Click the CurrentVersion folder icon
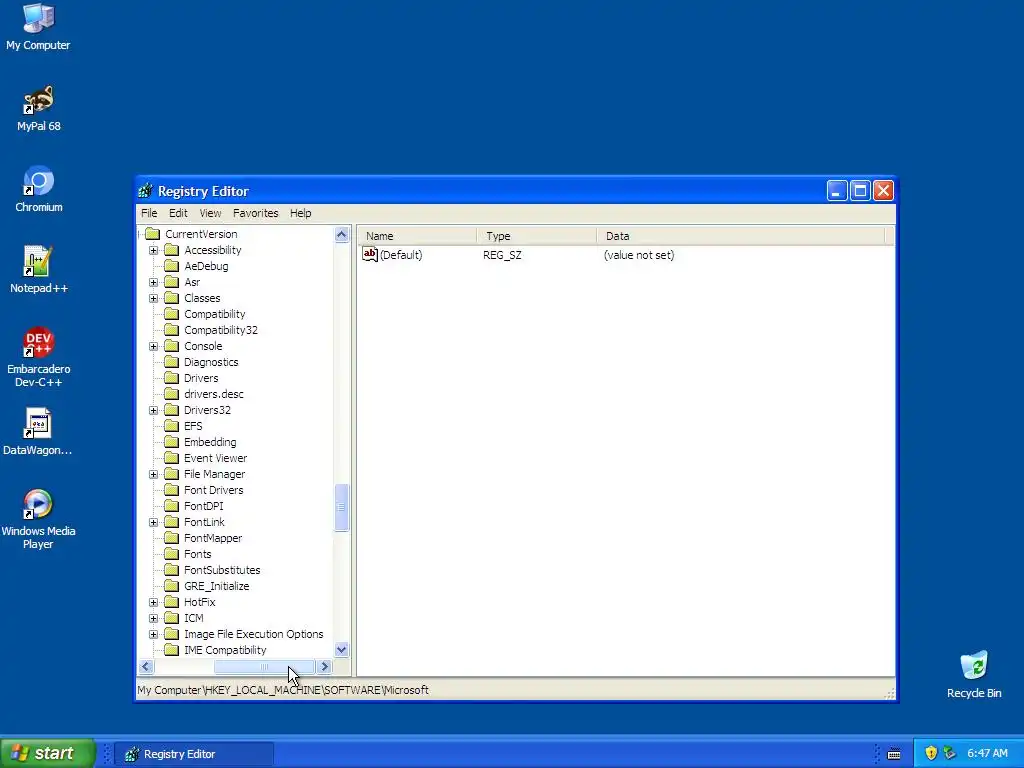 click(152, 234)
